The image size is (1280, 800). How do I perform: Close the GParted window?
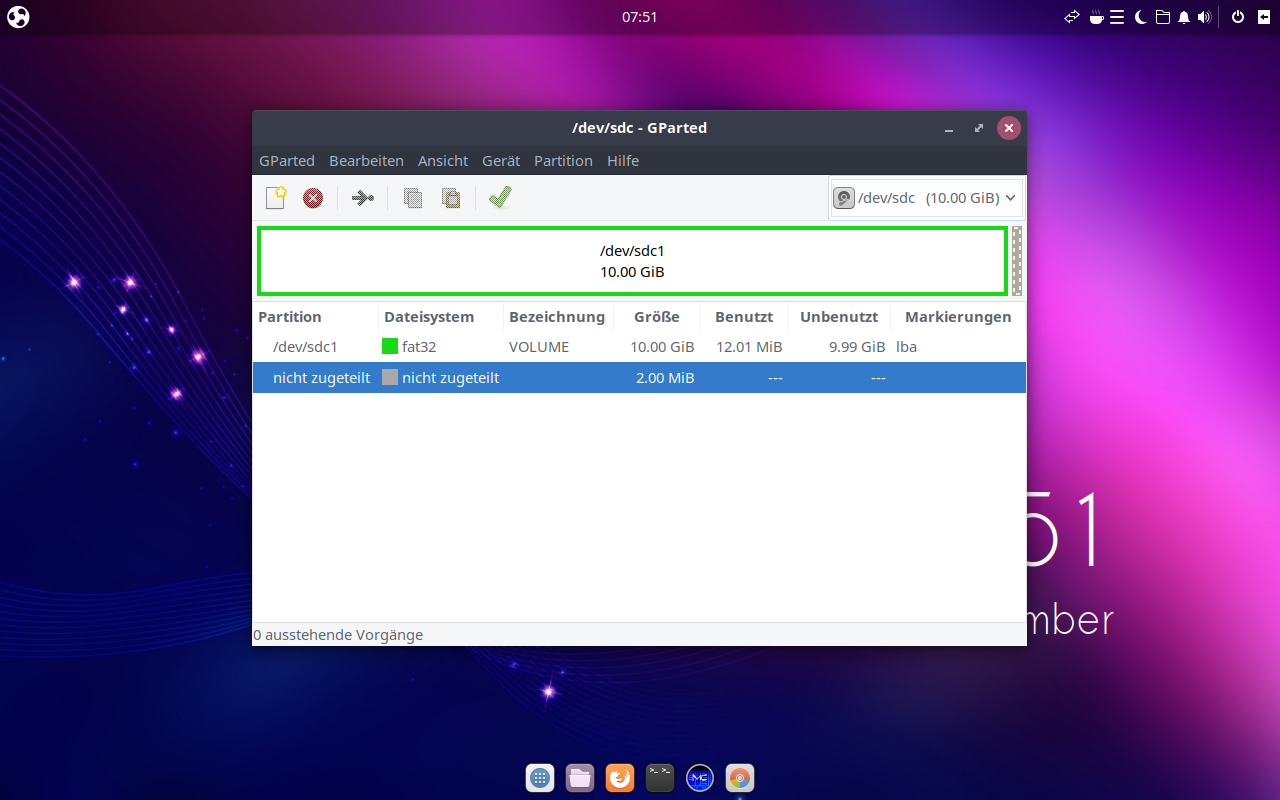1009,128
